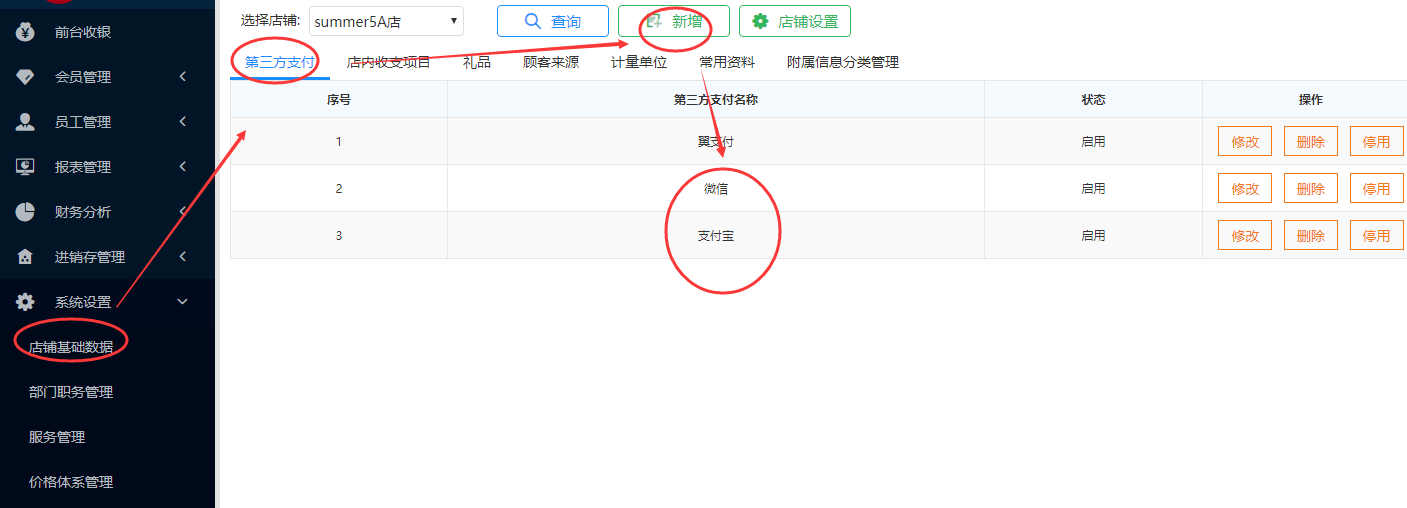
Task: Click the gear icon beside 系统设置
Action: (x=25, y=302)
